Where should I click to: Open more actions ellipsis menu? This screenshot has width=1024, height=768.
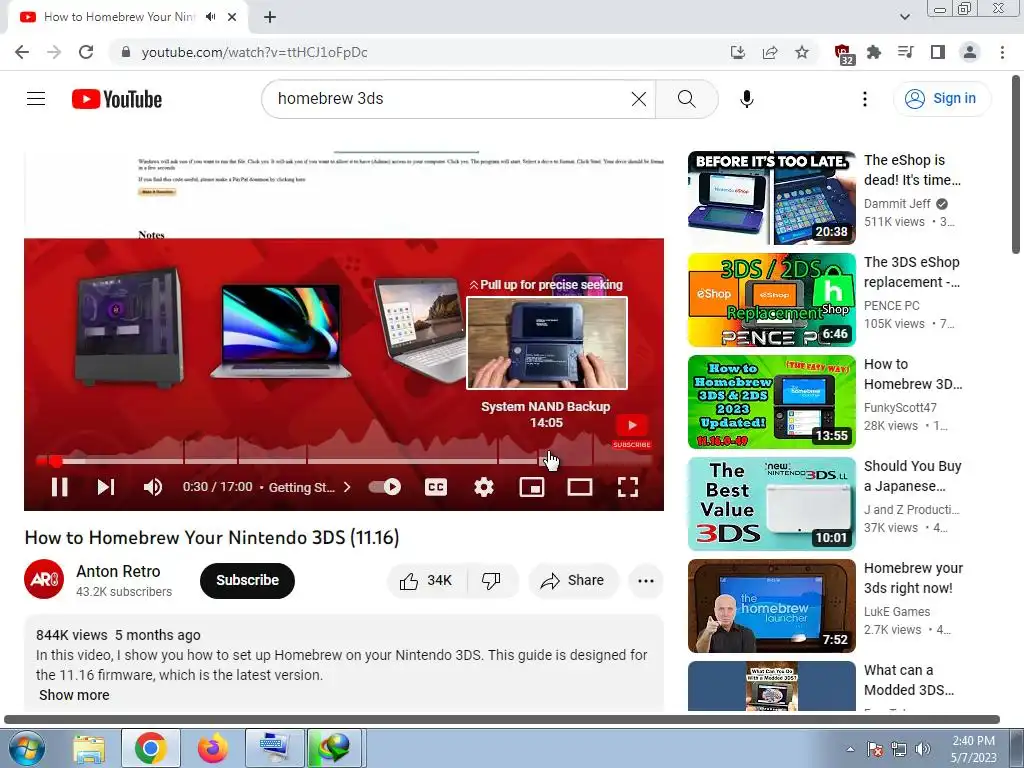tap(646, 581)
